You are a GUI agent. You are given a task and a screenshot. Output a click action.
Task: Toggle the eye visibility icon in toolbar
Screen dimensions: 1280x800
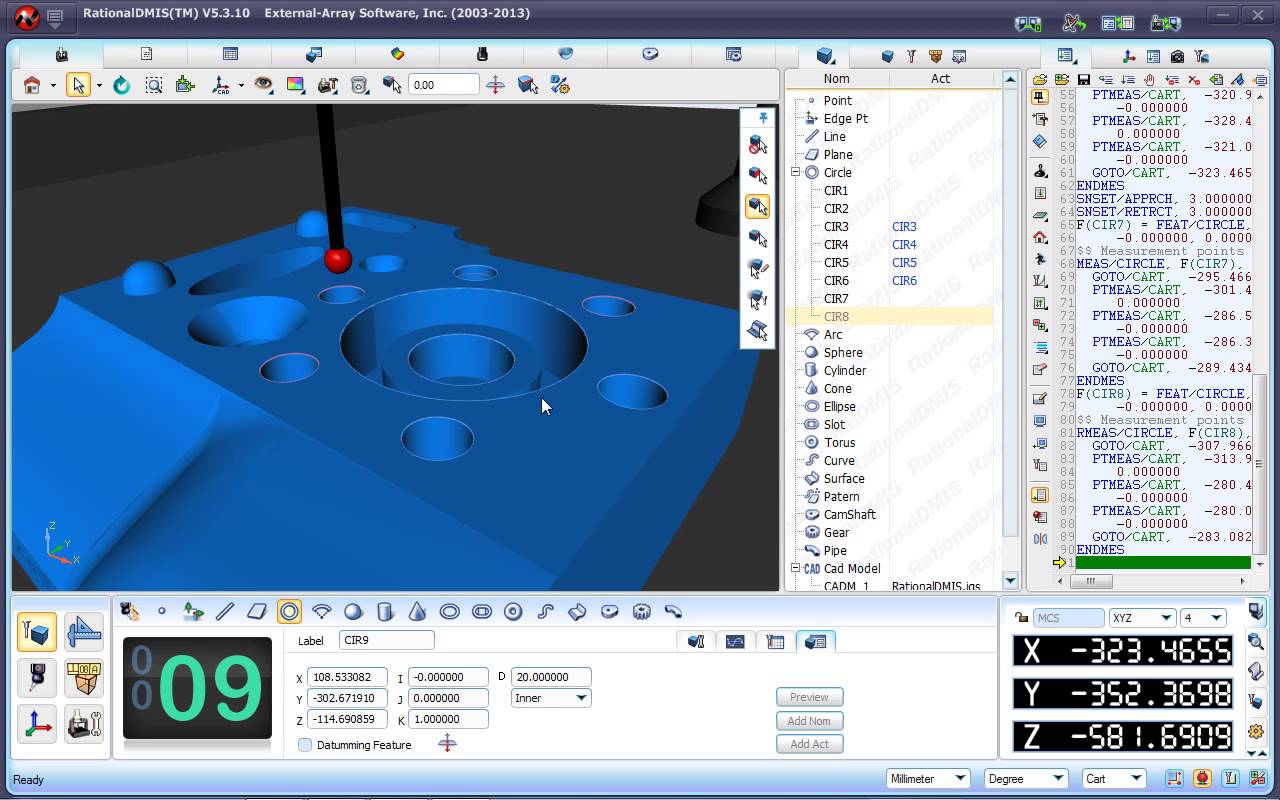(263, 85)
